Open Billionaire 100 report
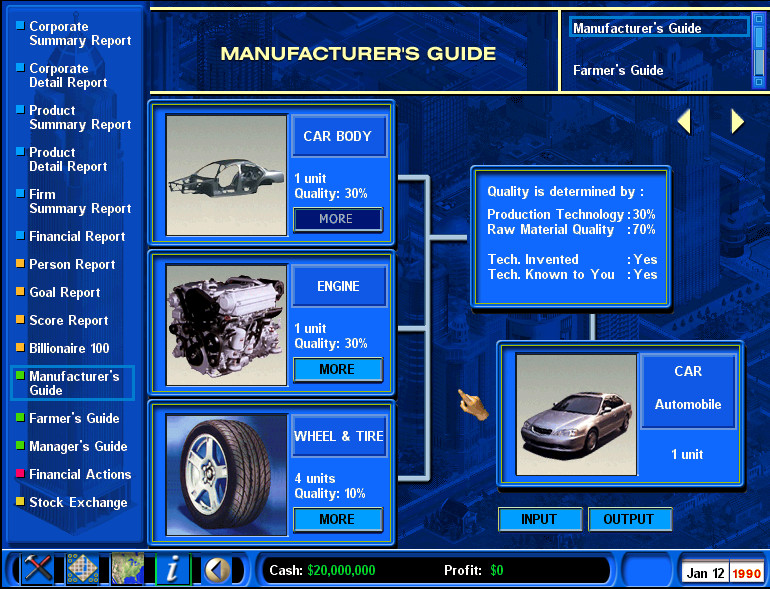The image size is (770, 589). pos(69,348)
